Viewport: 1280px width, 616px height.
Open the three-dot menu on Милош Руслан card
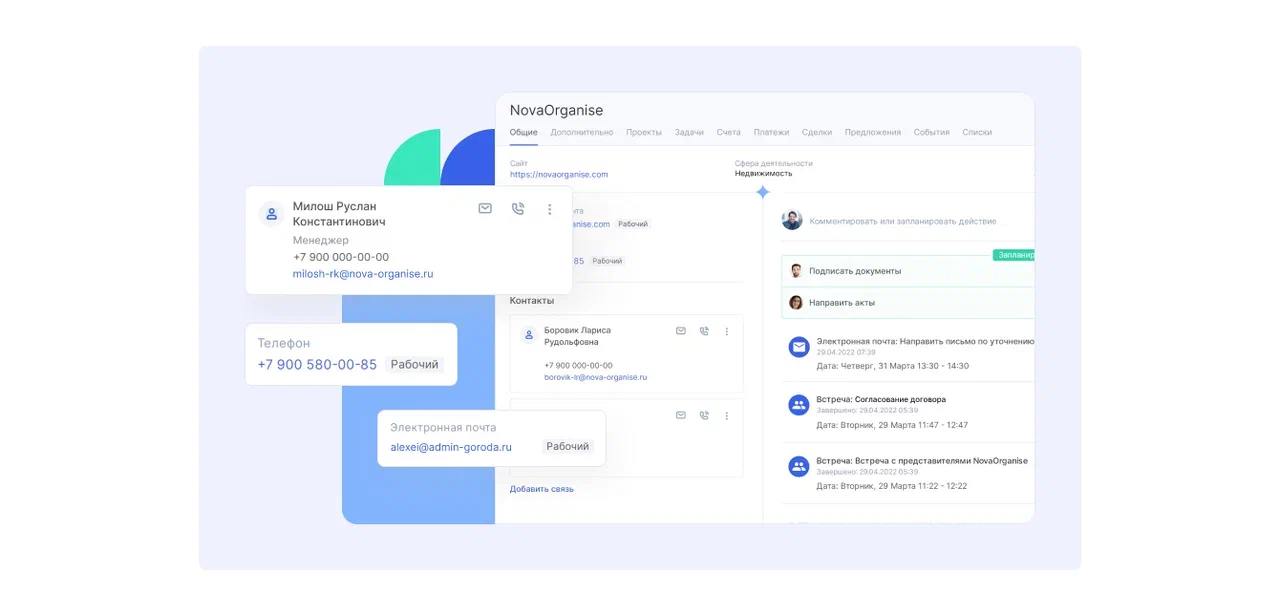(549, 209)
